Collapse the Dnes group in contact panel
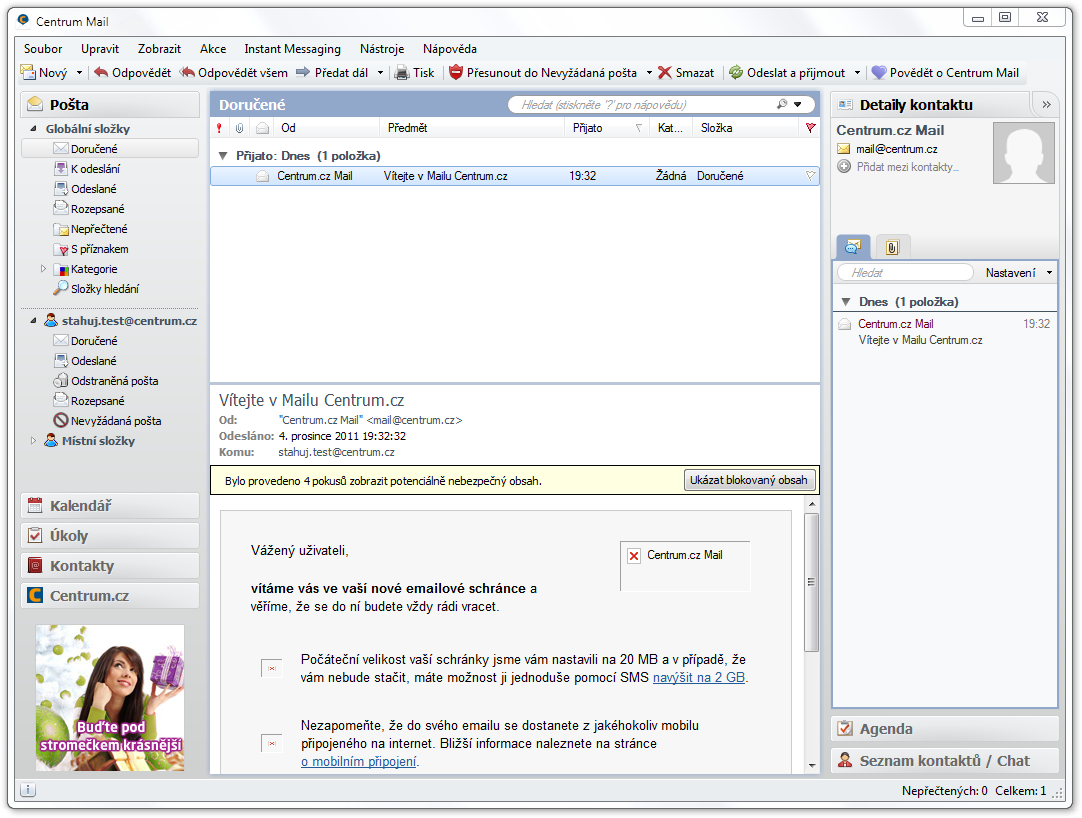The height and width of the screenshot is (818, 1082). coord(846,302)
